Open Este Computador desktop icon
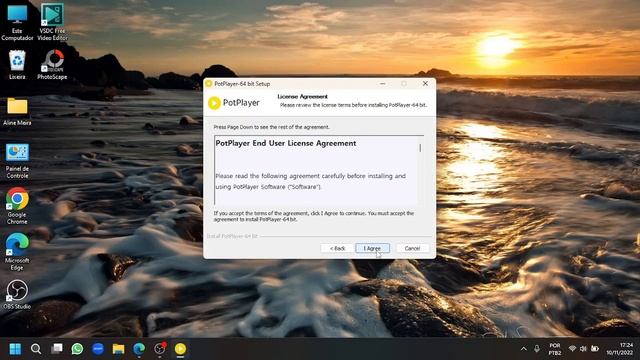Image resolution: width=640 pixels, height=360 pixels. pos(17,22)
